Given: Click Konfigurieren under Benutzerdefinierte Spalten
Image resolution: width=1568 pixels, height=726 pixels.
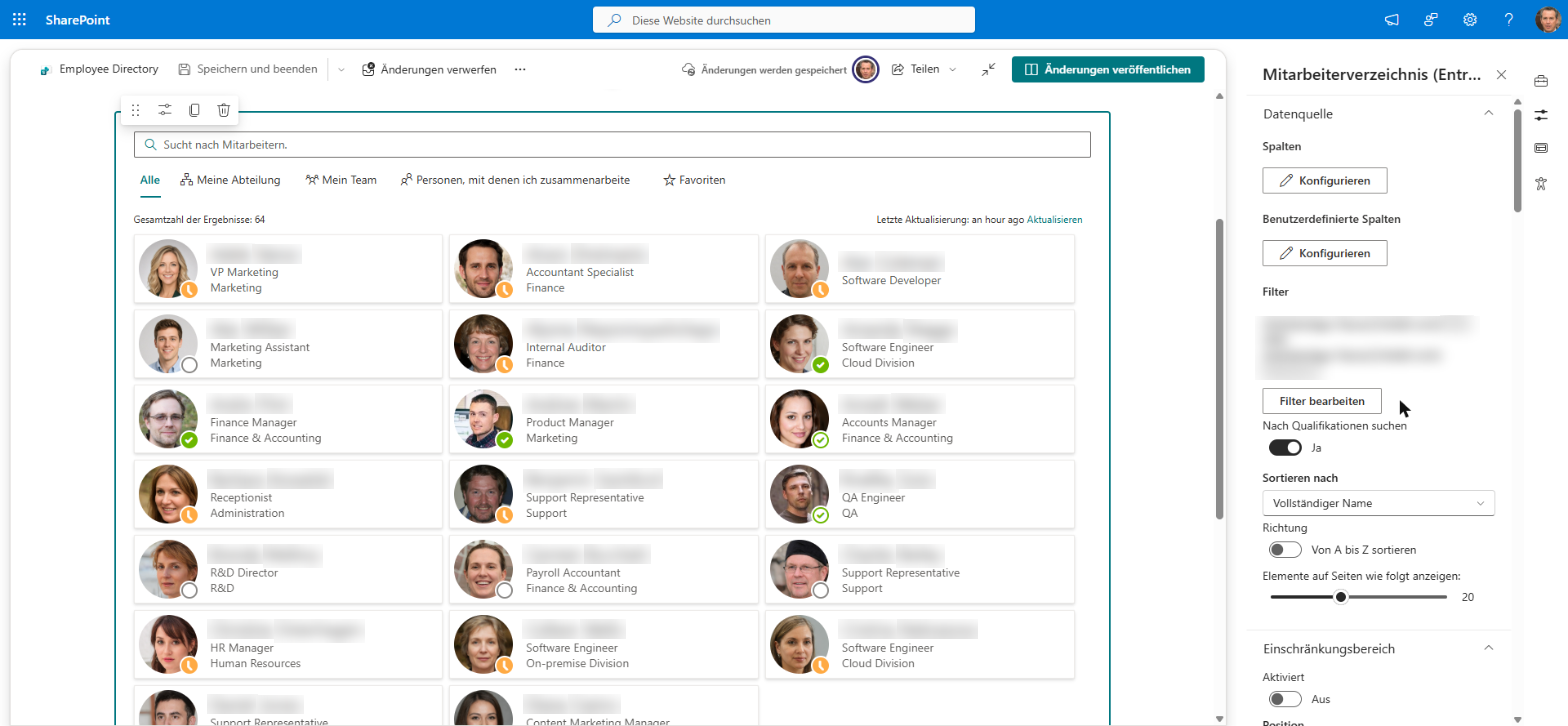Looking at the screenshot, I should coord(1324,253).
